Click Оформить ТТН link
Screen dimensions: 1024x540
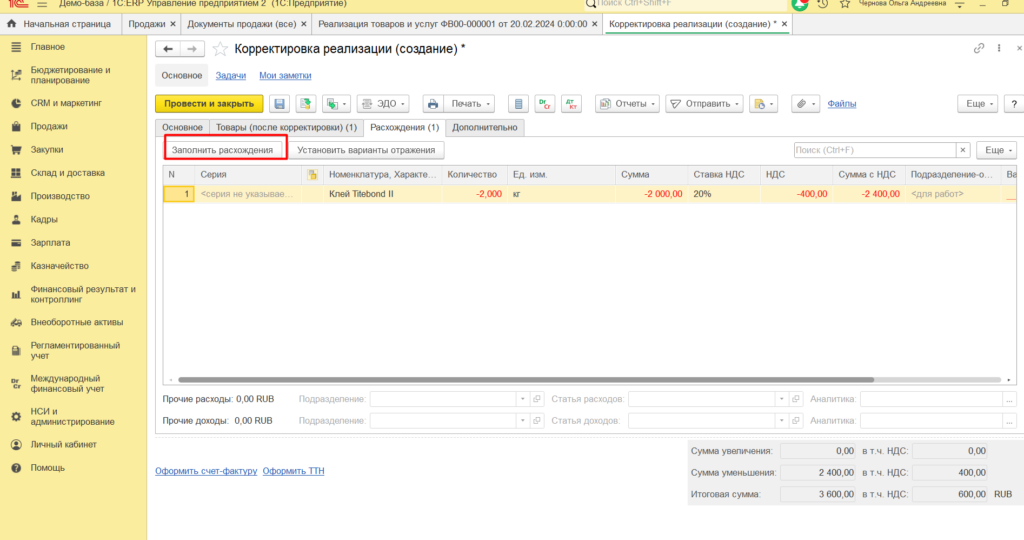point(293,471)
